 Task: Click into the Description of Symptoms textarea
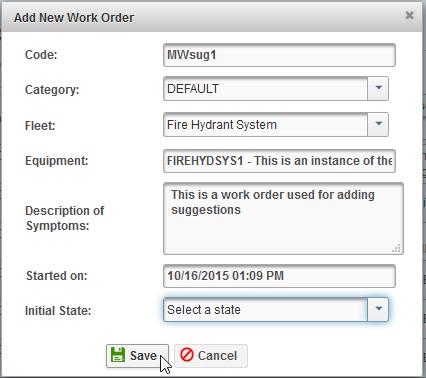tap(283, 219)
